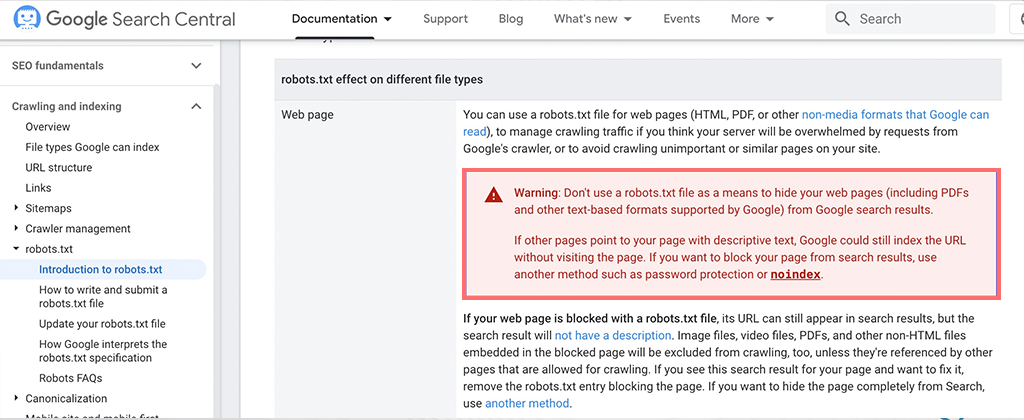Expand the SEO fundamentals section chevron
Image resolution: width=1024 pixels, height=420 pixels.
[x=196, y=66]
